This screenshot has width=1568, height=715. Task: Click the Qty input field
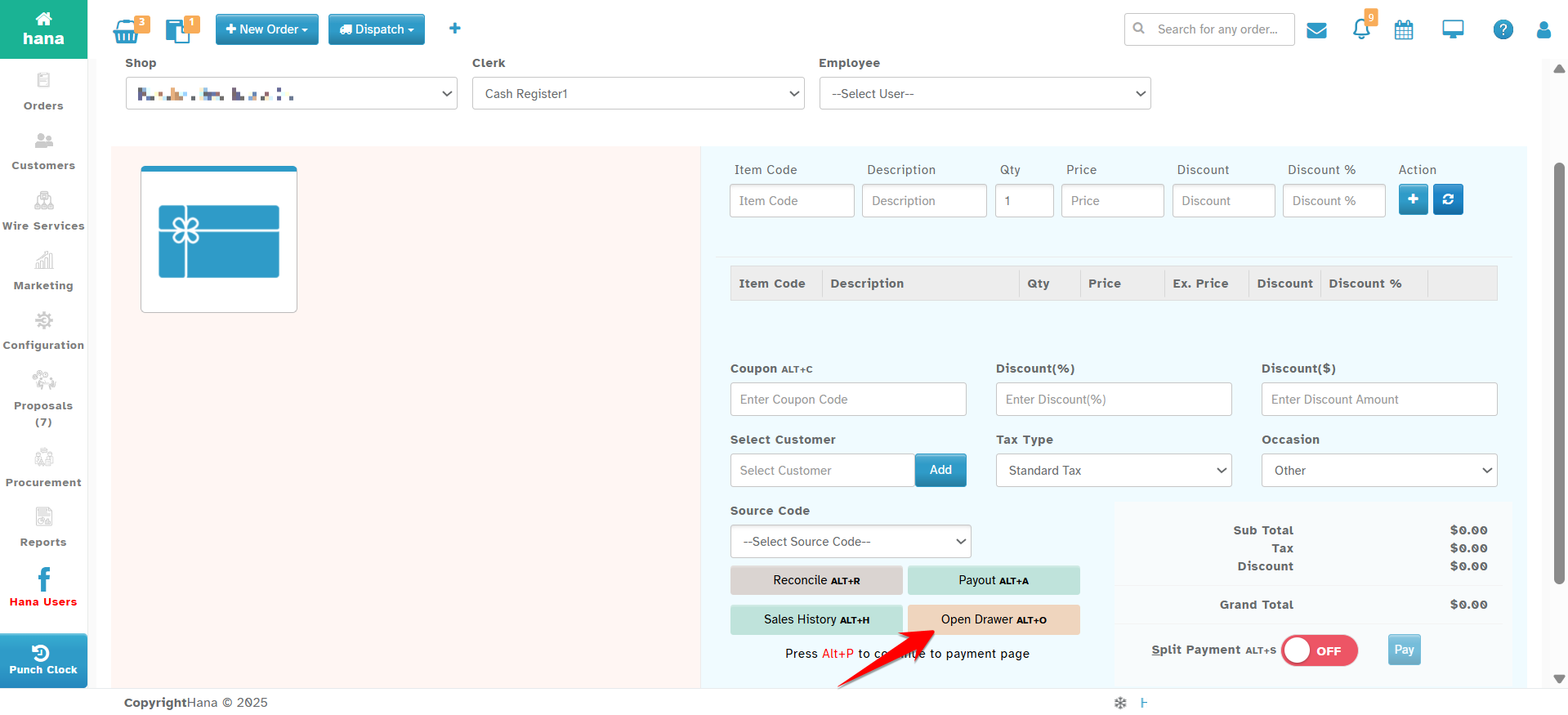(x=1024, y=200)
